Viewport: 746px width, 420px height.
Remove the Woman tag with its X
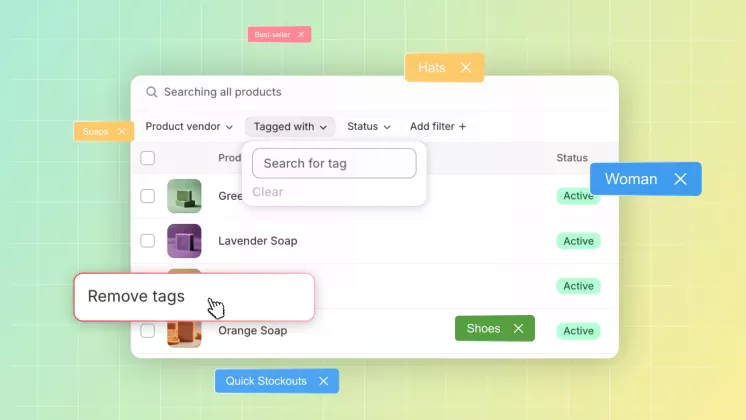tap(680, 179)
